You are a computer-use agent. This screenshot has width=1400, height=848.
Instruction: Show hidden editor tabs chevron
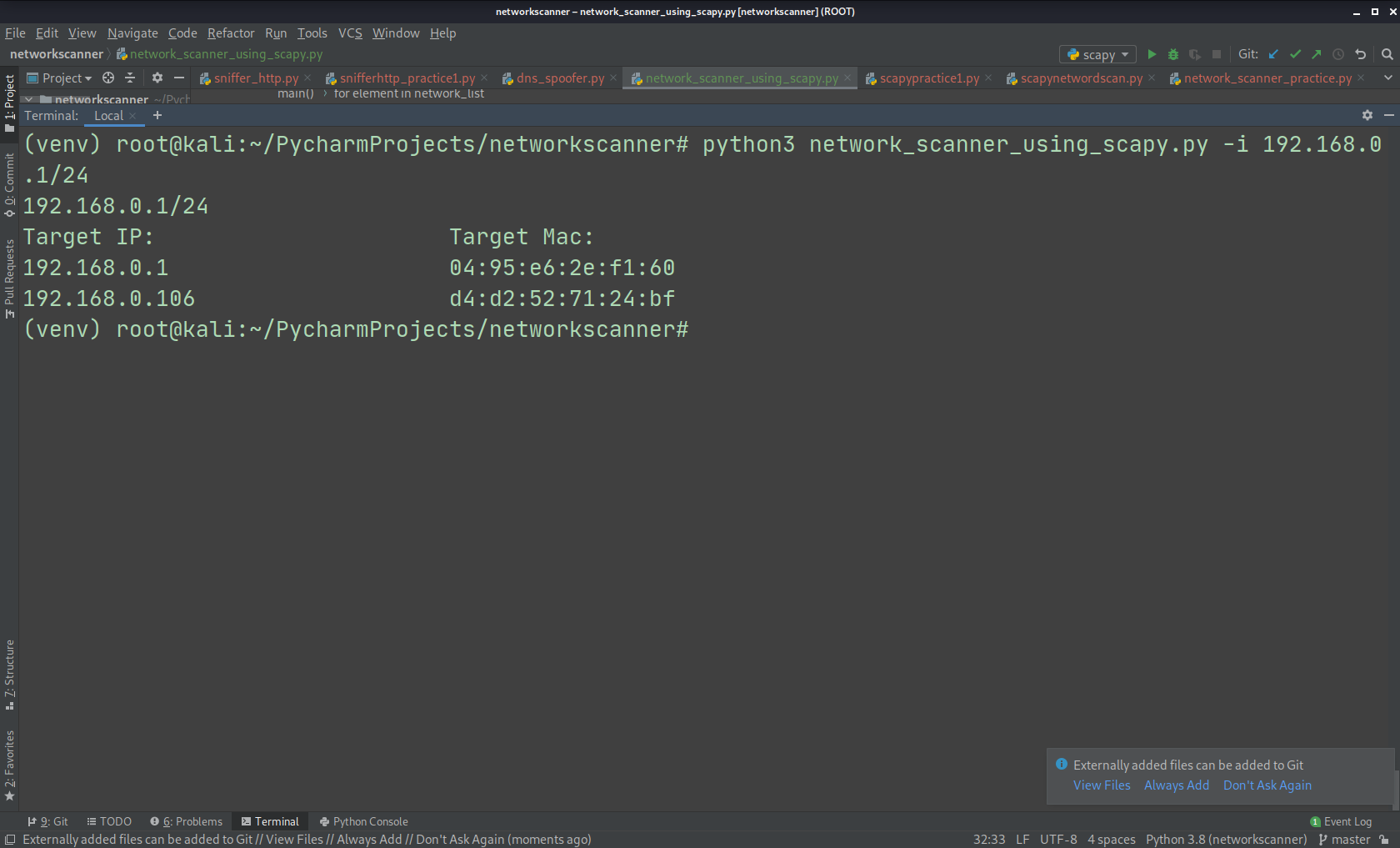point(1387,78)
